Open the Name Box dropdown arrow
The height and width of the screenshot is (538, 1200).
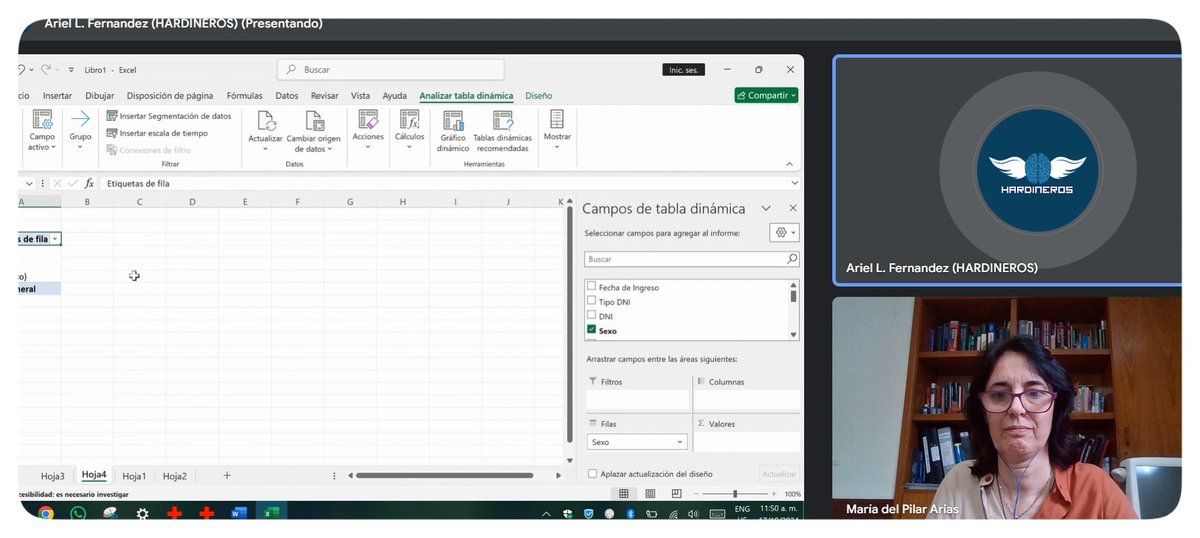click(x=28, y=184)
